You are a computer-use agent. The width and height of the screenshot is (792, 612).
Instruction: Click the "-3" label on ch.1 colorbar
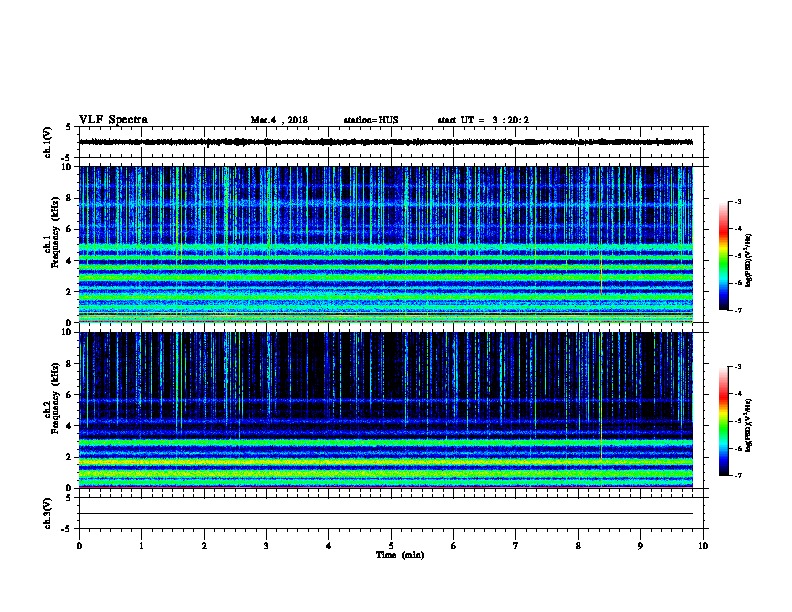[737, 201]
